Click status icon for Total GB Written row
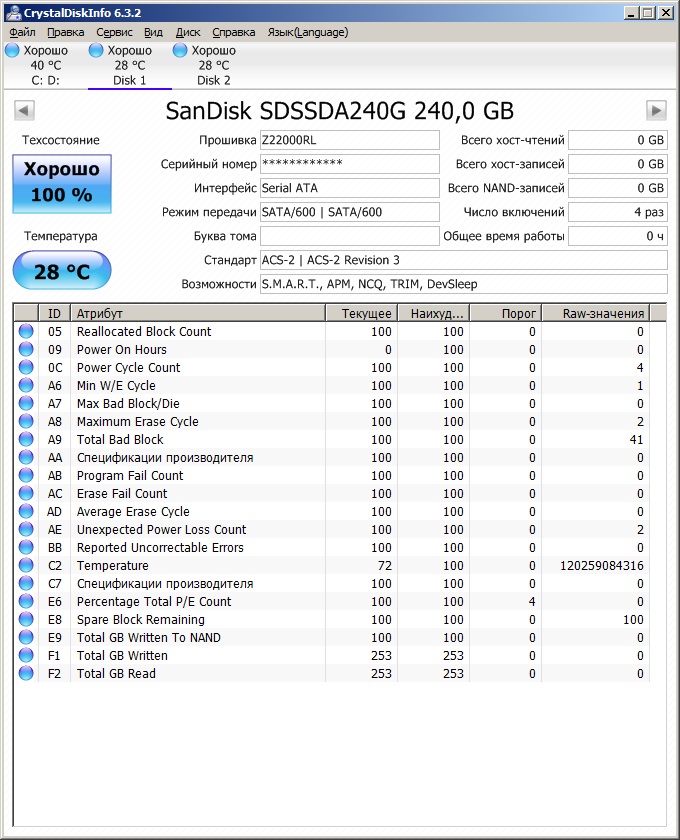 point(26,656)
